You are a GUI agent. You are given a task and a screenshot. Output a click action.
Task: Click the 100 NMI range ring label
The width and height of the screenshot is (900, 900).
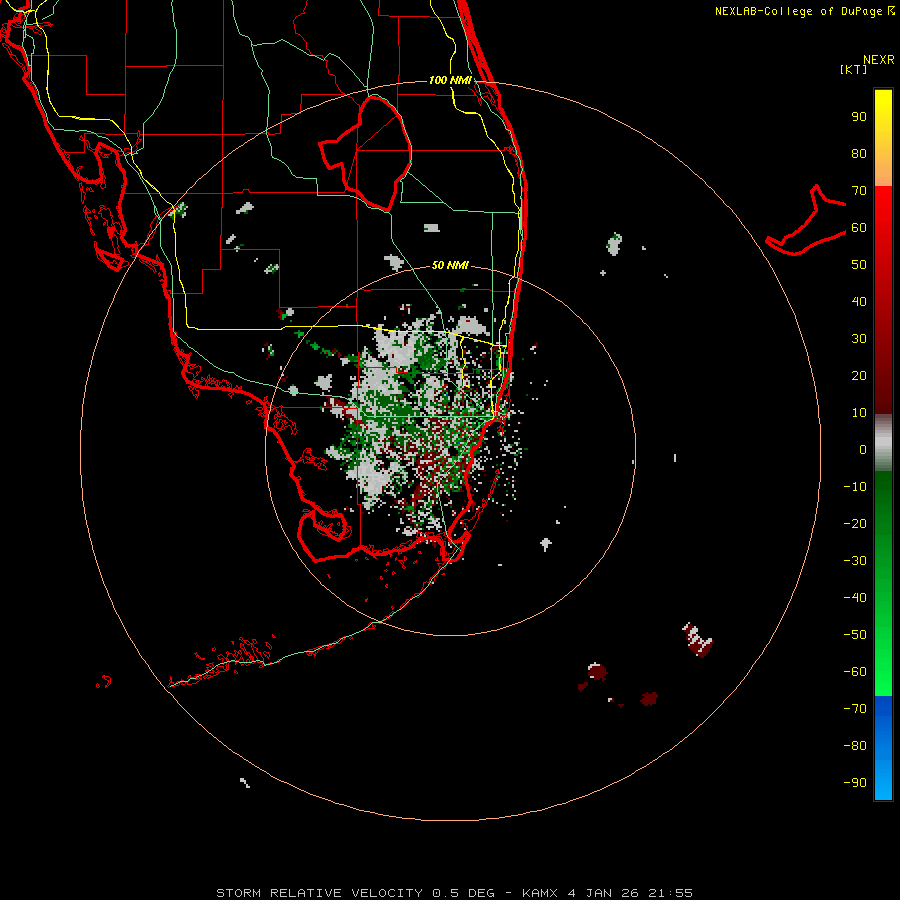450,80
